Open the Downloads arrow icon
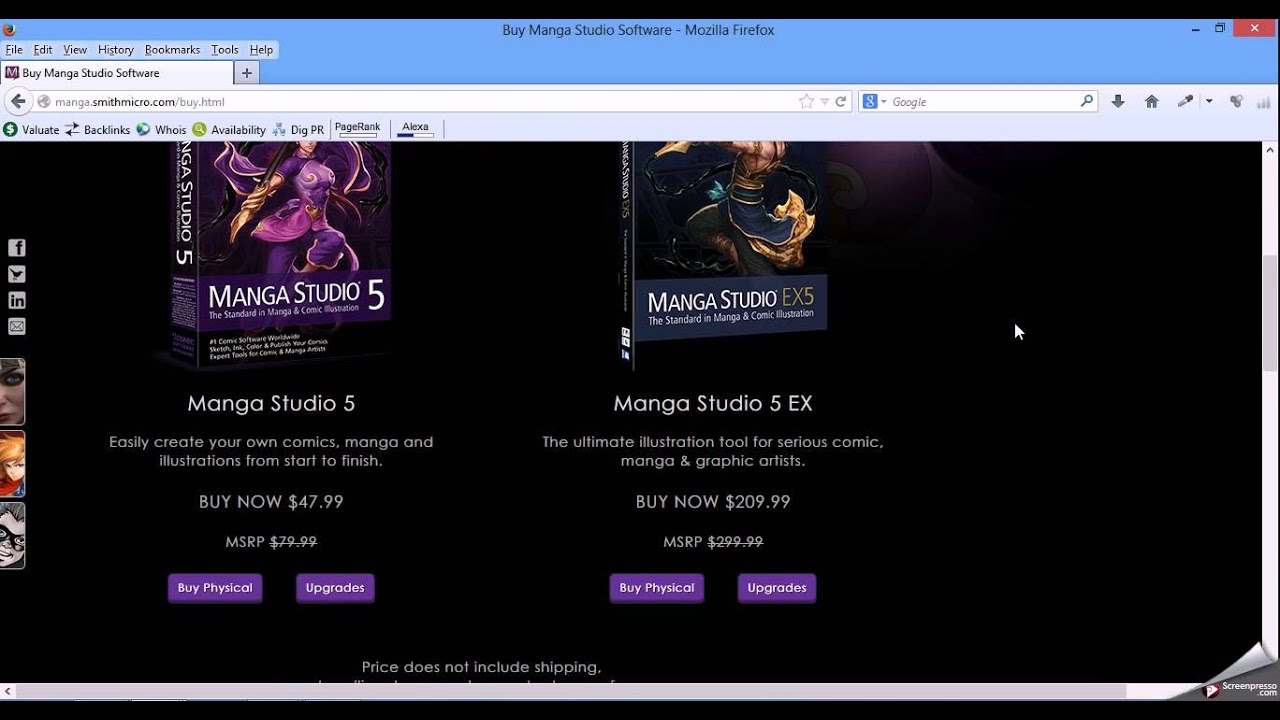The width and height of the screenshot is (1280, 720). 1118,101
